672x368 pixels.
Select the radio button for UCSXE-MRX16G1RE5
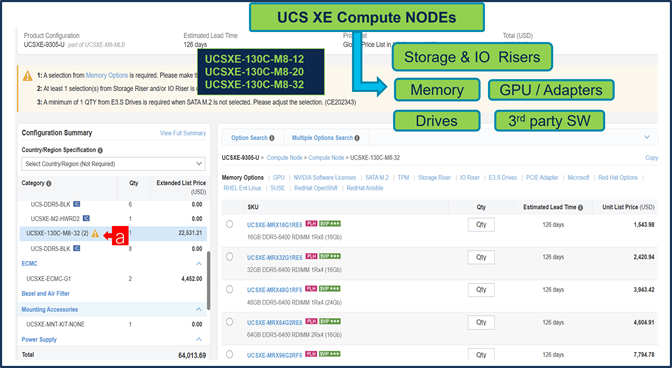click(230, 224)
